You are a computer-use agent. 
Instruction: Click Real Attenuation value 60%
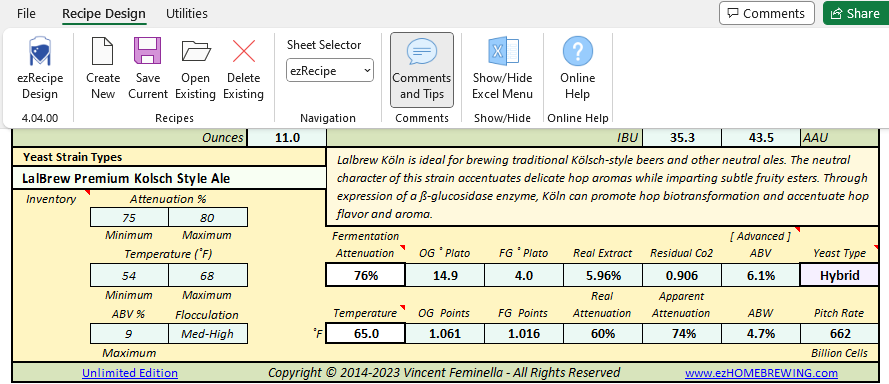pyautogui.click(x=603, y=334)
